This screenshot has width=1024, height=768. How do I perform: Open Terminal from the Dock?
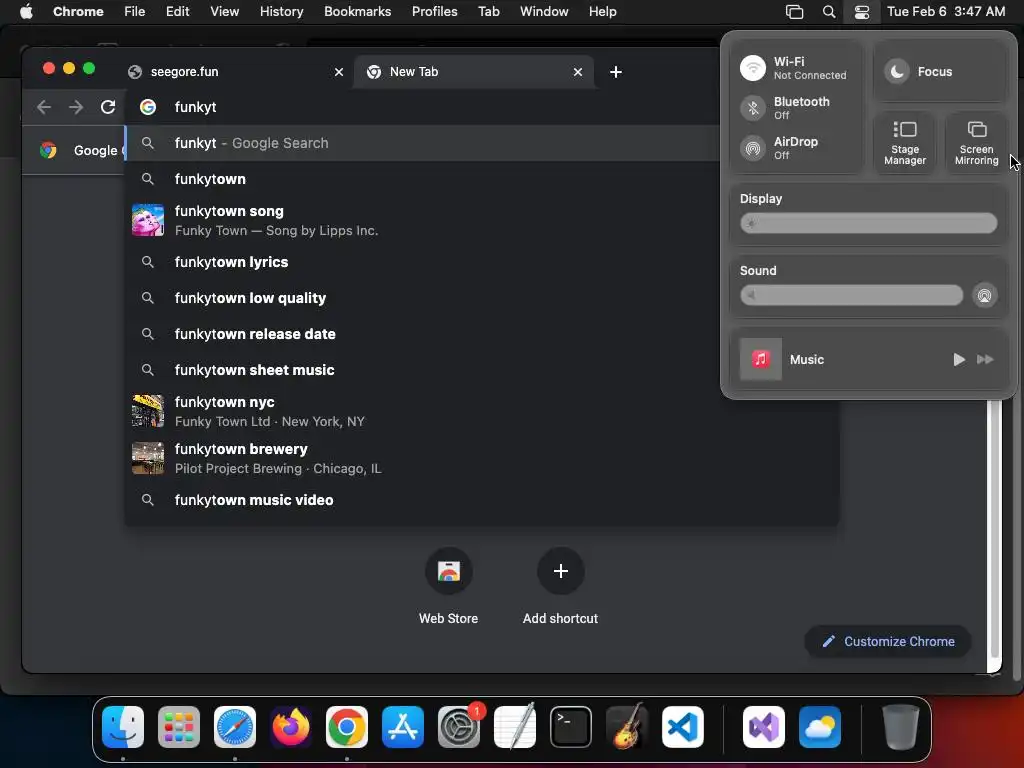coord(571,726)
